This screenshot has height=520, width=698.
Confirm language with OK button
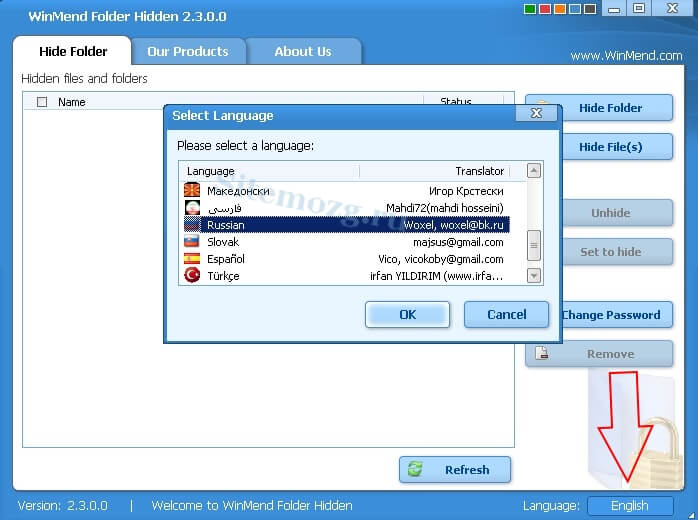pyautogui.click(x=407, y=315)
